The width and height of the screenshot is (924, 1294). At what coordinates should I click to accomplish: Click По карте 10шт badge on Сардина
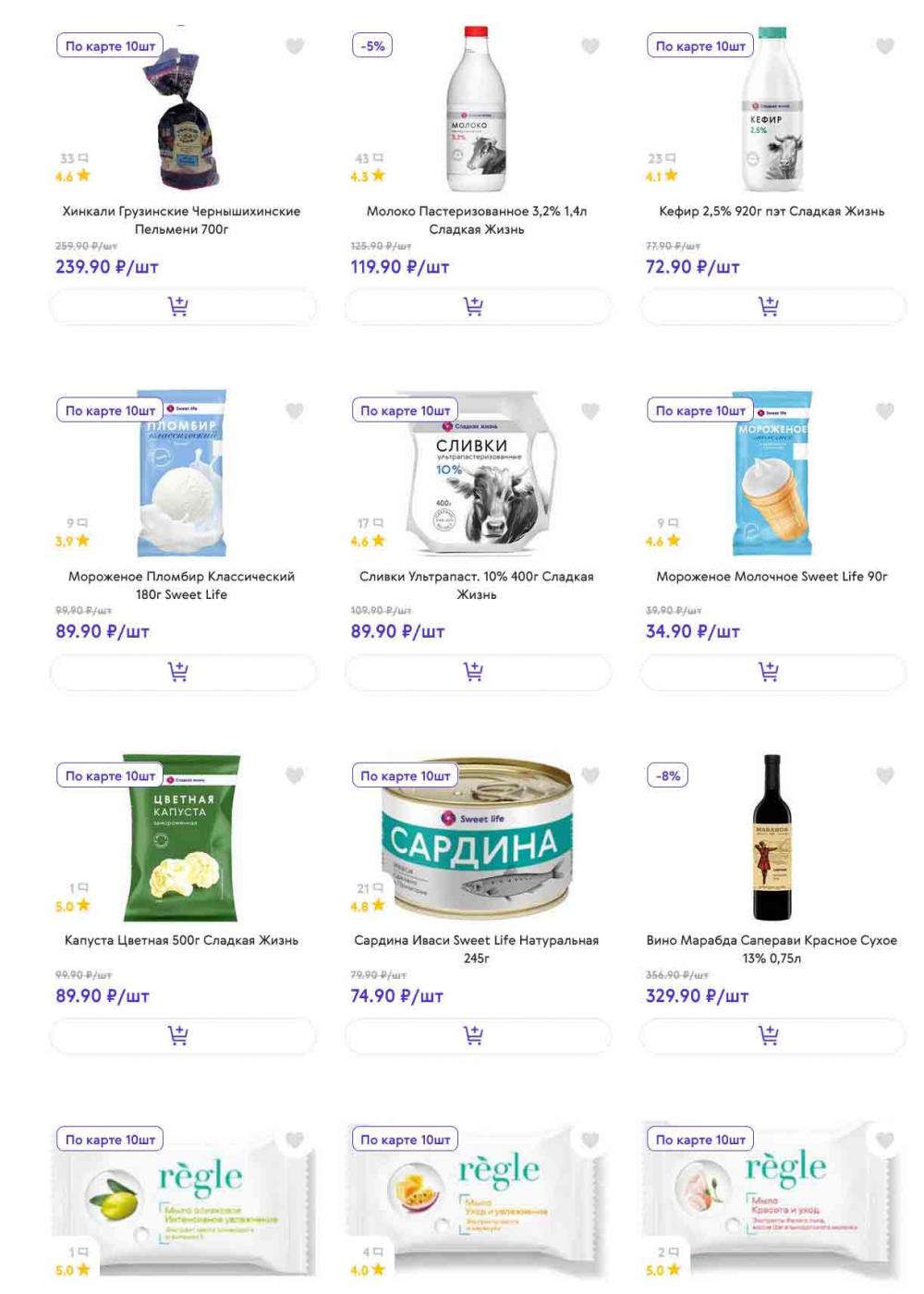click(x=406, y=775)
